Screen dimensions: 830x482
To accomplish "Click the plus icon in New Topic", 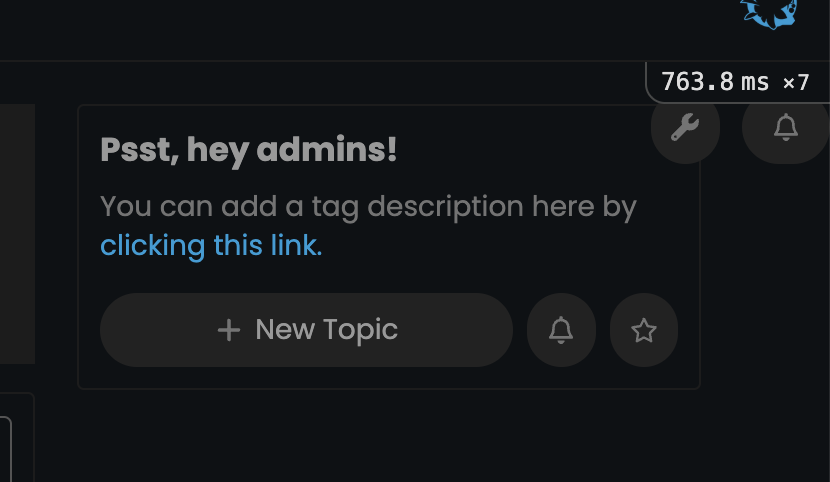I will point(229,330).
